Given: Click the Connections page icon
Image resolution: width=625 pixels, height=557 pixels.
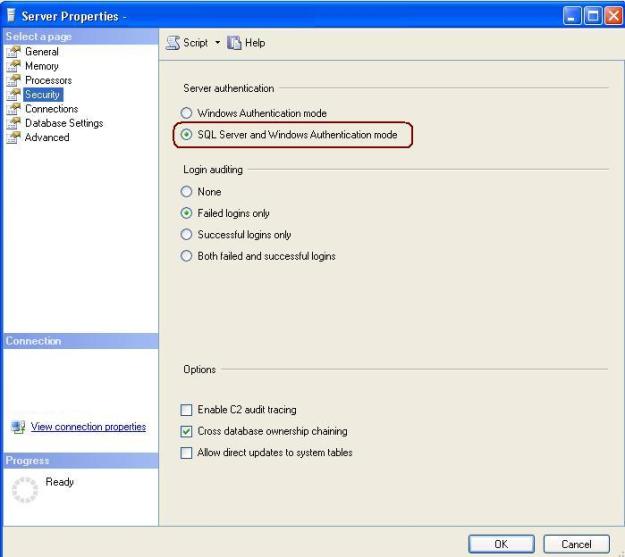Looking at the screenshot, I should click(x=15, y=109).
